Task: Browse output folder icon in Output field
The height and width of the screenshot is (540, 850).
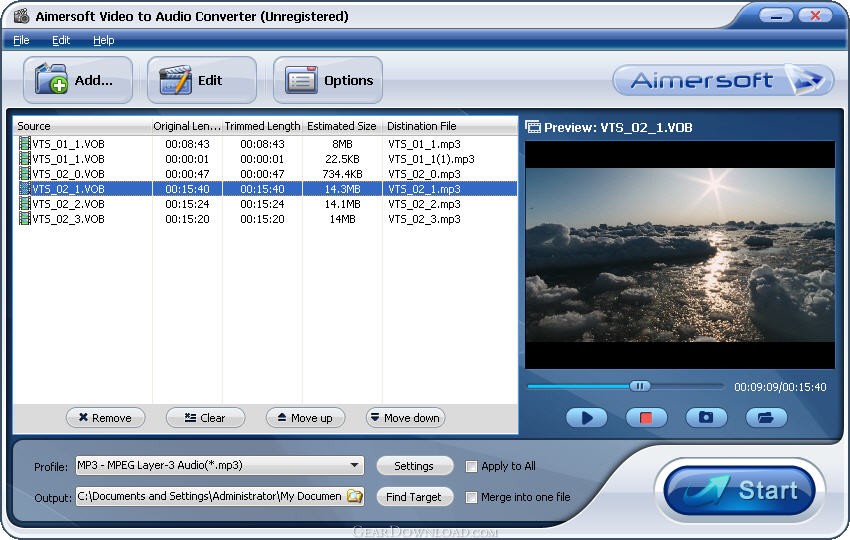Action: point(355,496)
